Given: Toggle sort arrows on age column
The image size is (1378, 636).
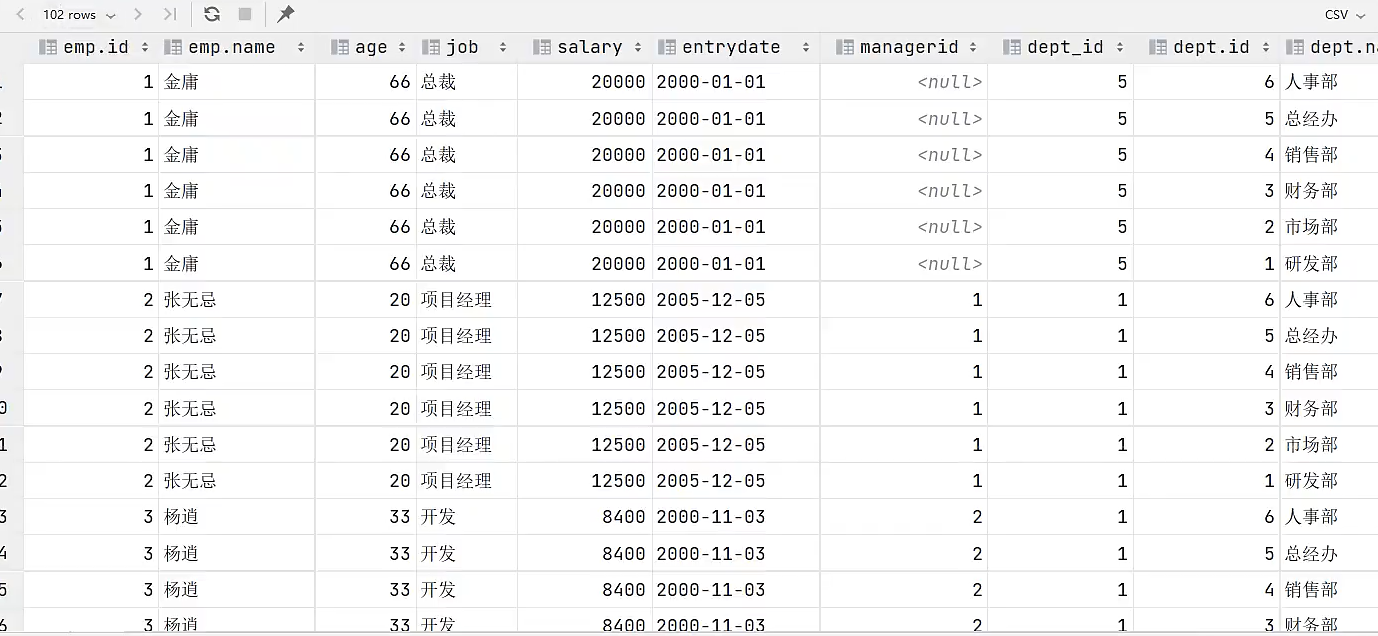Looking at the screenshot, I should tap(402, 47).
